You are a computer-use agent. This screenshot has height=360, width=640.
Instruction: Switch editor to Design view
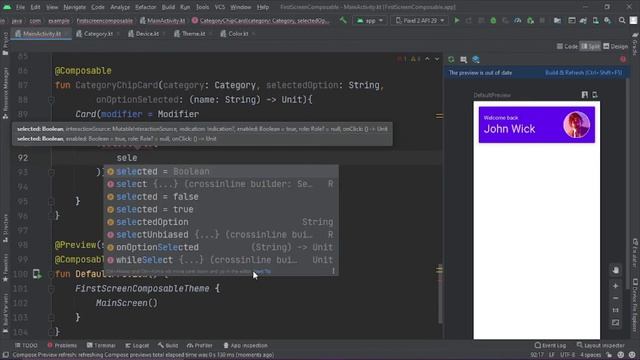(x=615, y=47)
